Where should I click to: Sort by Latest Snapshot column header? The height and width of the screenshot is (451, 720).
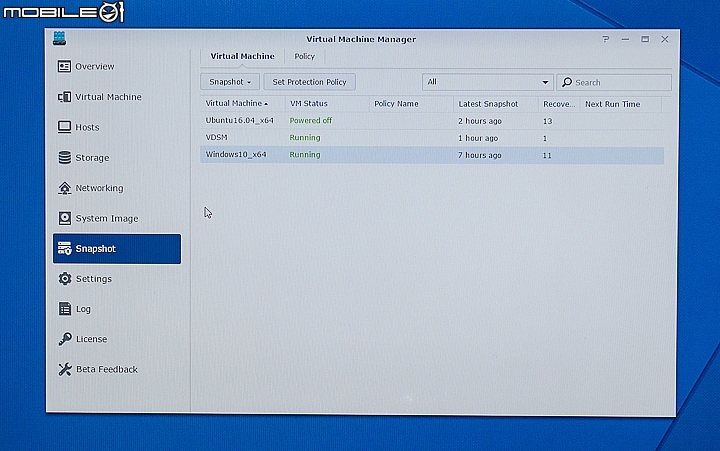[496, 104]
